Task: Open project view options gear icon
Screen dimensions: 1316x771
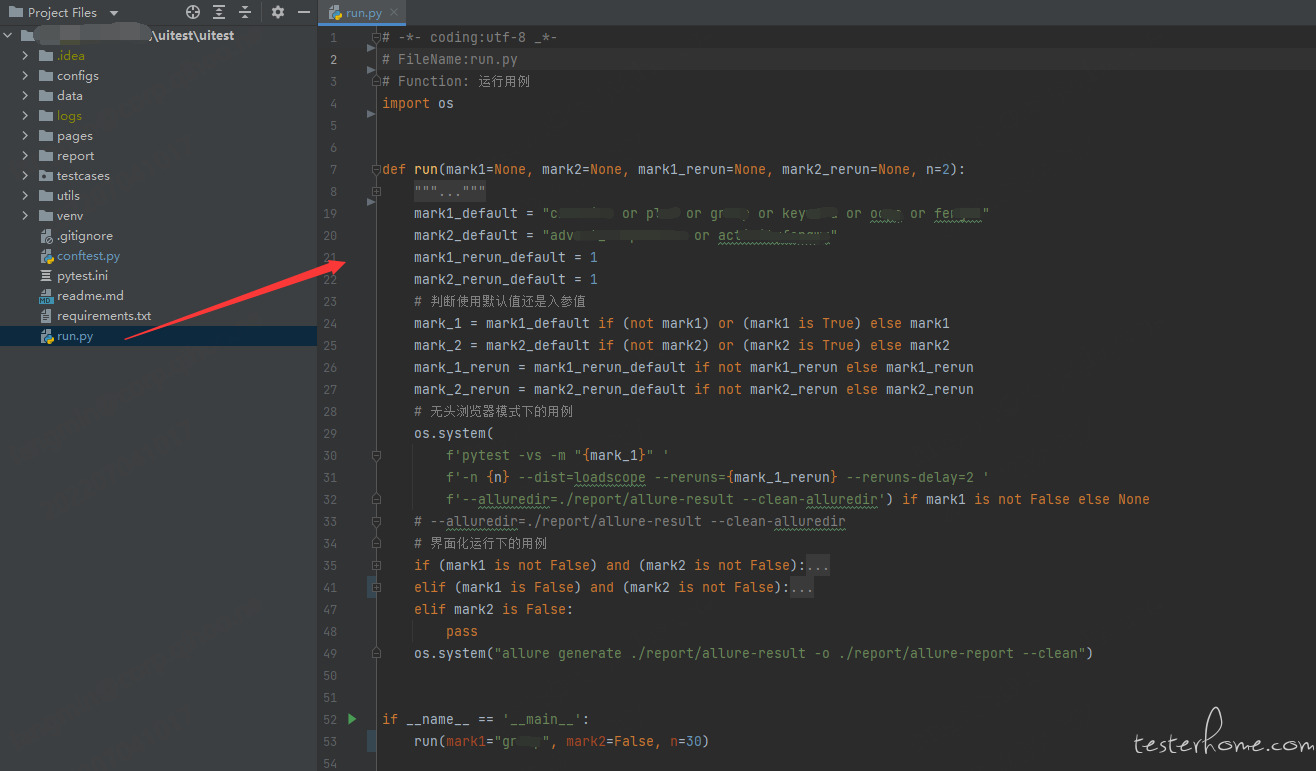Action: [278, 12]
